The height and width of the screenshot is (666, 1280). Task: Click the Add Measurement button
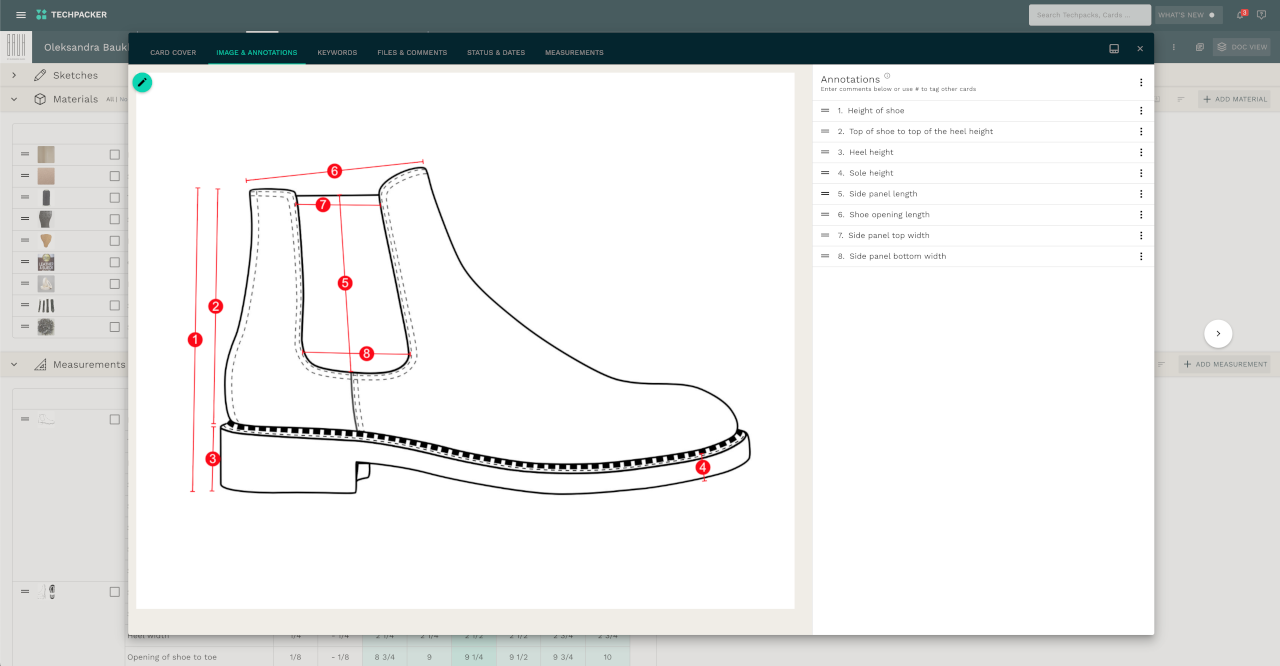(1224, 364)
